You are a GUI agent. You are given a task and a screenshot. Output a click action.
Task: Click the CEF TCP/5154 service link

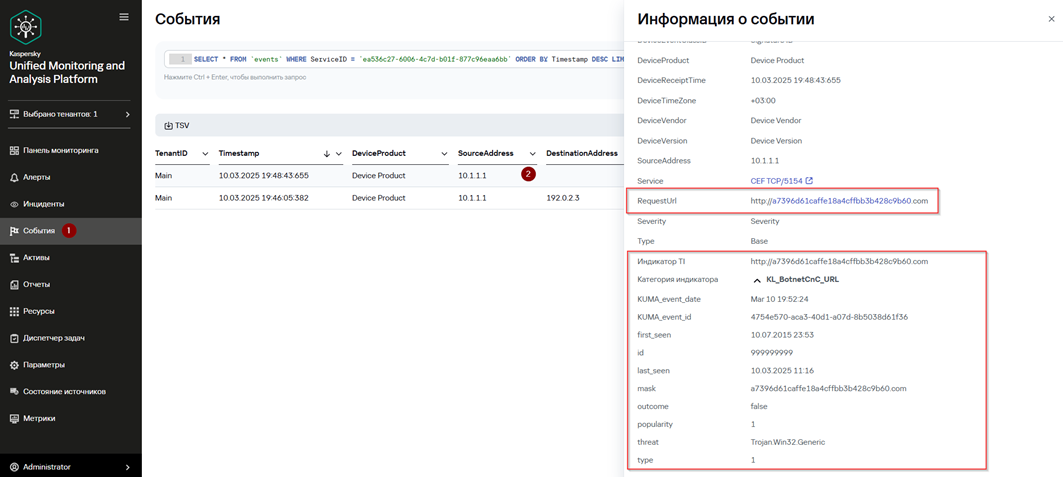pyautogui.click(x=776, y=181)
